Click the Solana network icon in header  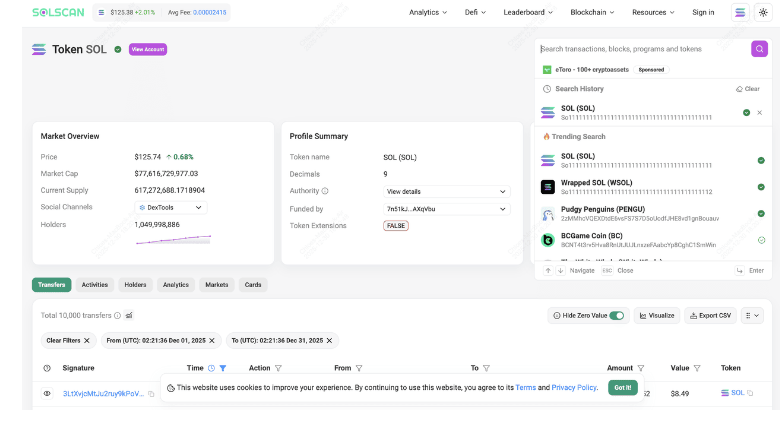point(740,12)
